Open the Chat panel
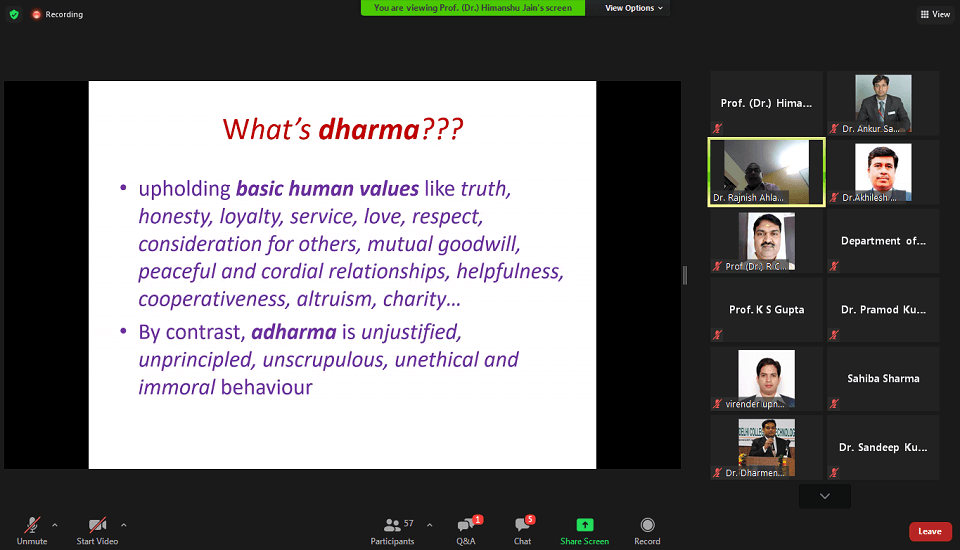The image size is (960, 550). [522, 525]
